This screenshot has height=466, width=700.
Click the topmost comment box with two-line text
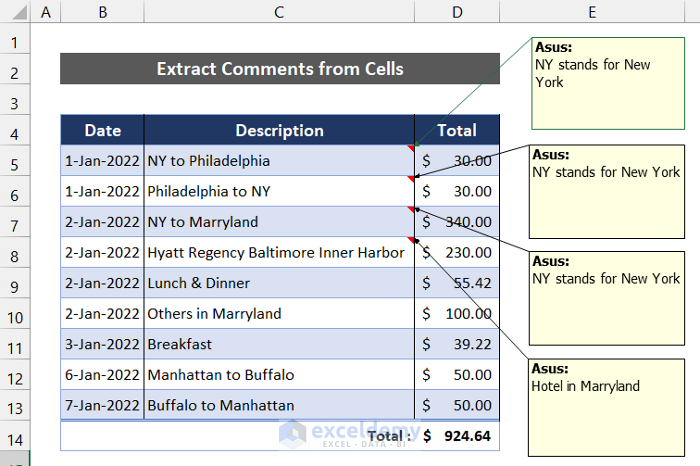594,84
